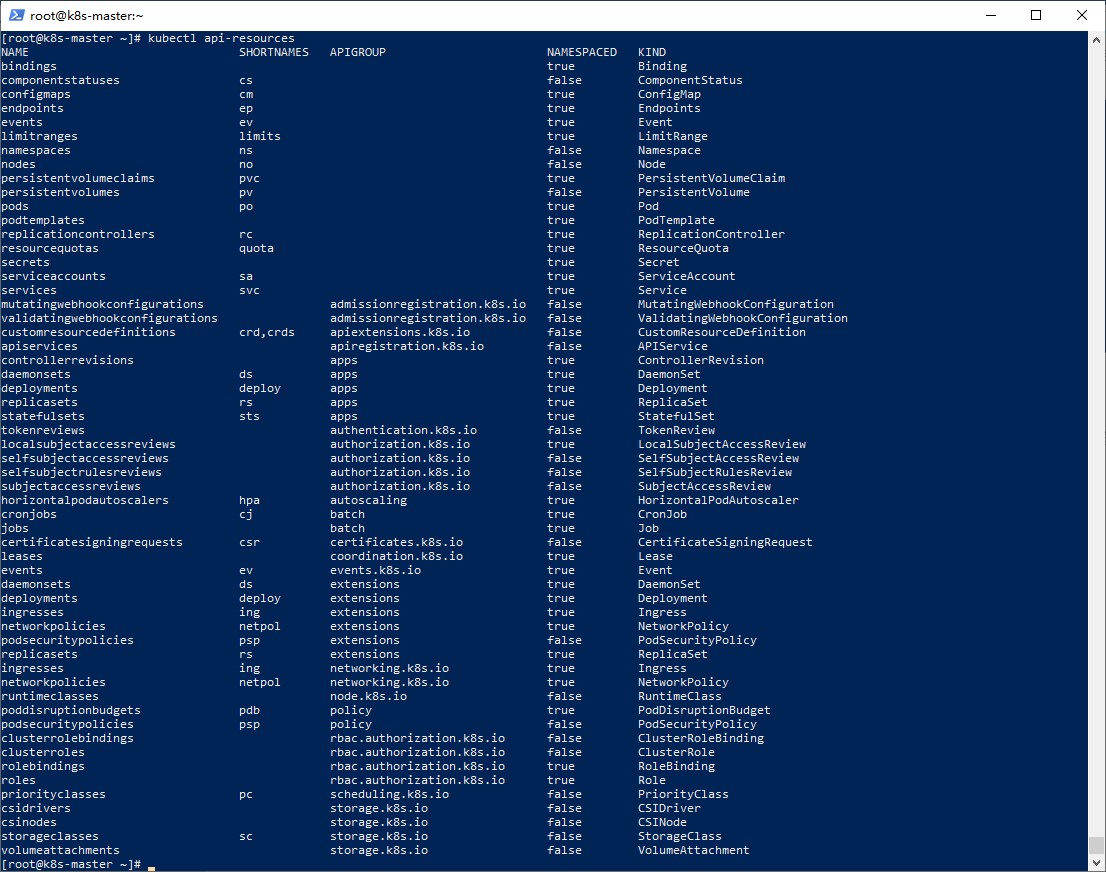The height and width of the screenshot is (872, 1106).
Task: Click the 'mutatingwebhookconfigurations' resource name
Action: (x=102, y=304)
